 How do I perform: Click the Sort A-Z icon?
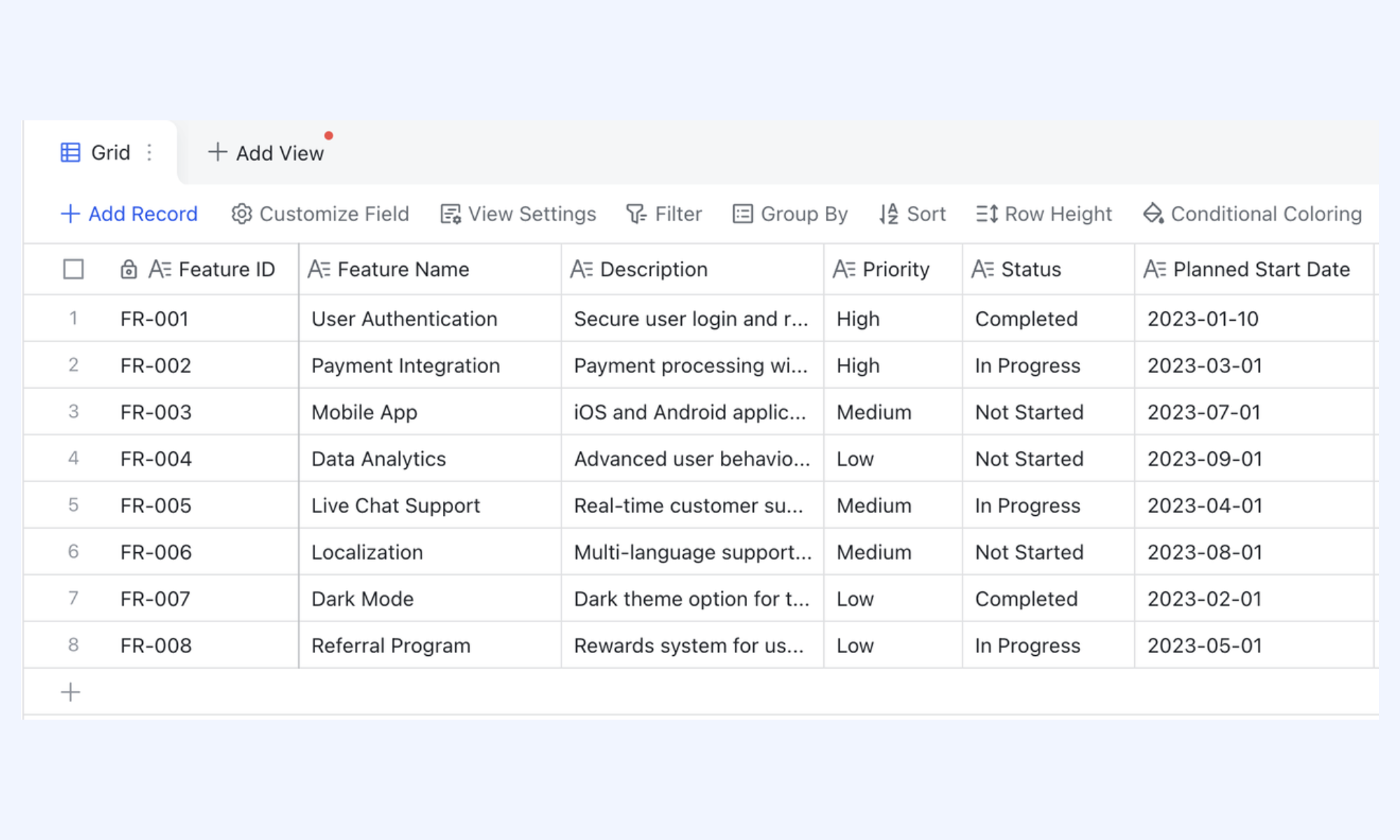(x=888, y=213)
